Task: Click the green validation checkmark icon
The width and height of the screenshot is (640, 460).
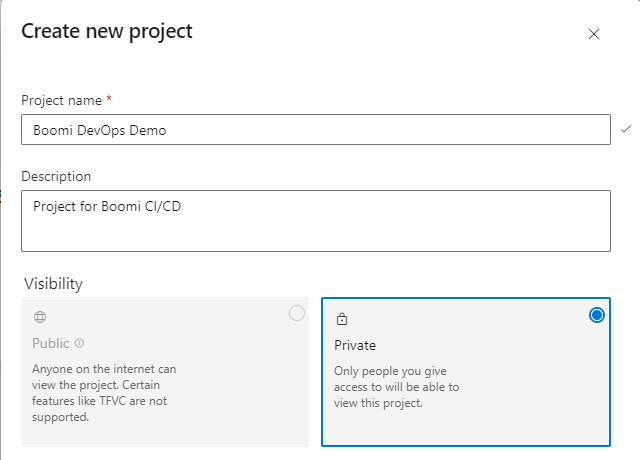Action: 626,129
